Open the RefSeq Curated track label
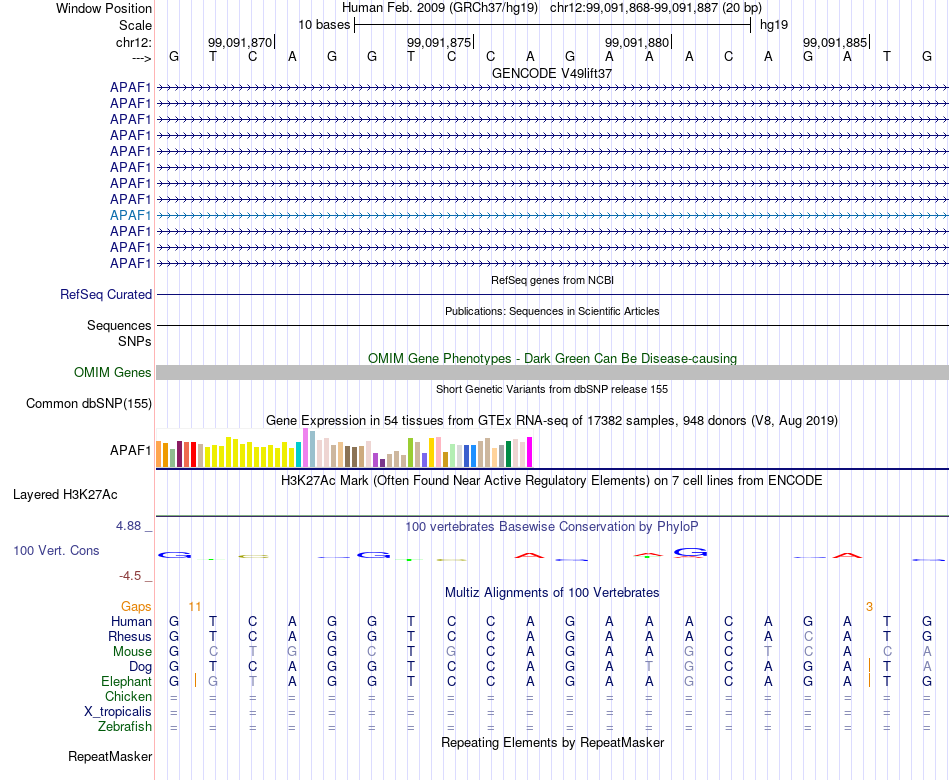The width and height of the screenshot is (950, 780). [105, 295]
